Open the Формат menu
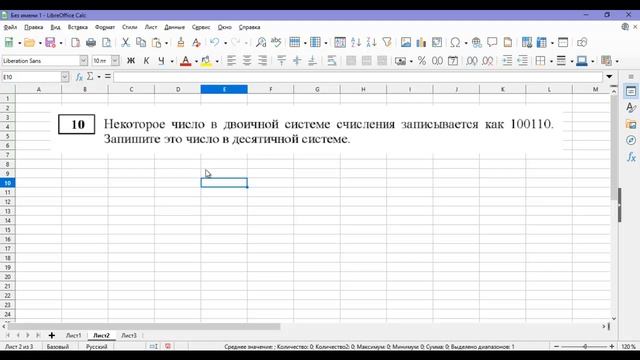The image size is (640, 360). tap(105, 27)
